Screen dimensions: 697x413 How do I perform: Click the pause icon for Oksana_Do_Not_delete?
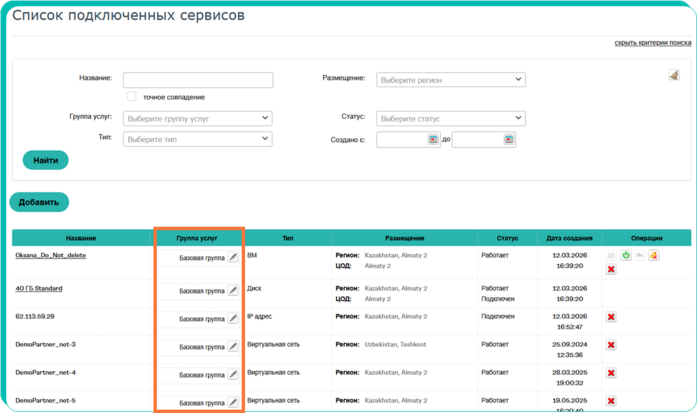click(x=611, y=256)
